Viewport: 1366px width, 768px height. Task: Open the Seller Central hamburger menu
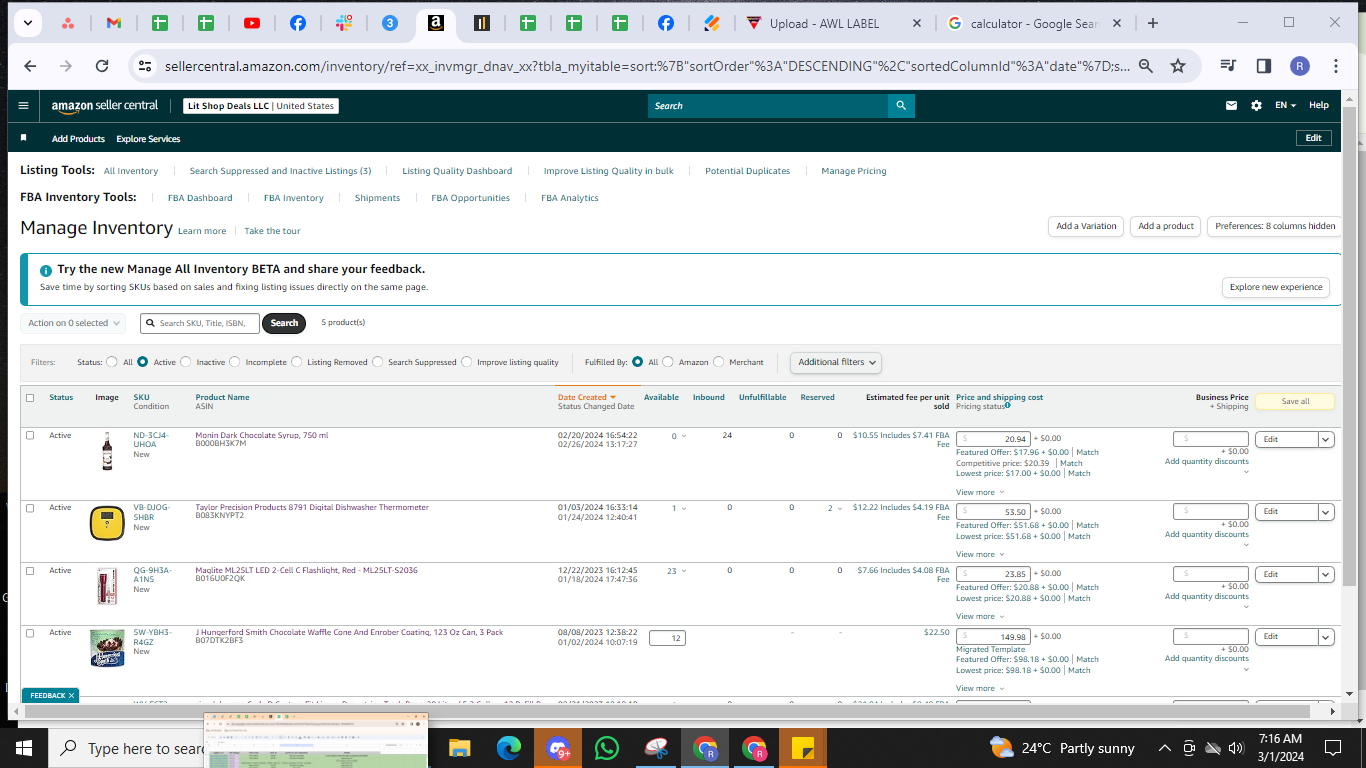tap(24, 105)
